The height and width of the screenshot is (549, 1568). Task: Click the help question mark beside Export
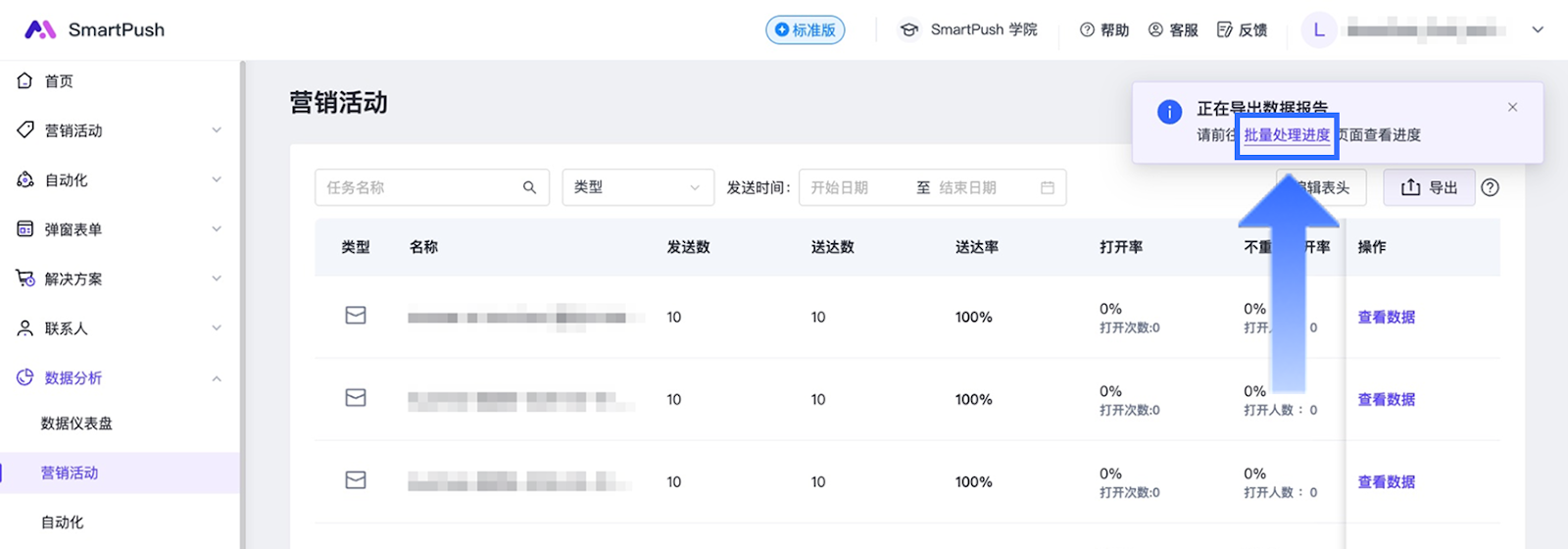[1490, 187]
